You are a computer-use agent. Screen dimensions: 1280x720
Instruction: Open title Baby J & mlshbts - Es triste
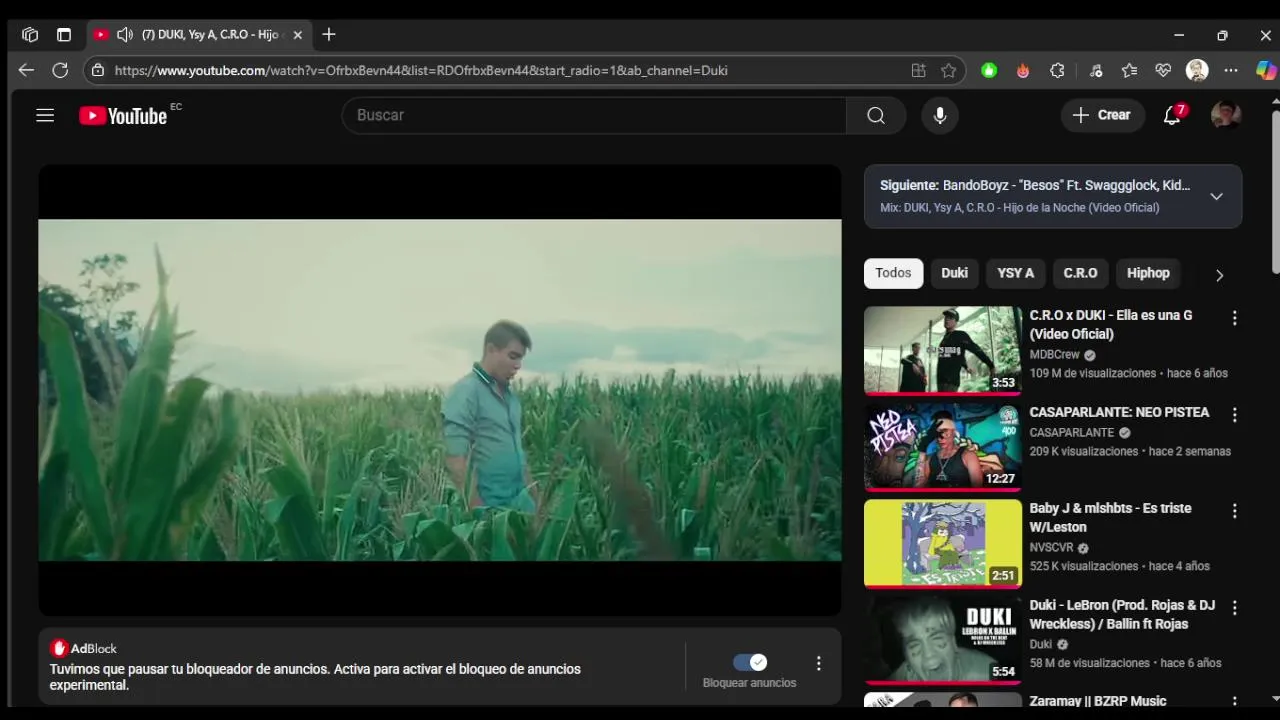[x=1110, y=517]
